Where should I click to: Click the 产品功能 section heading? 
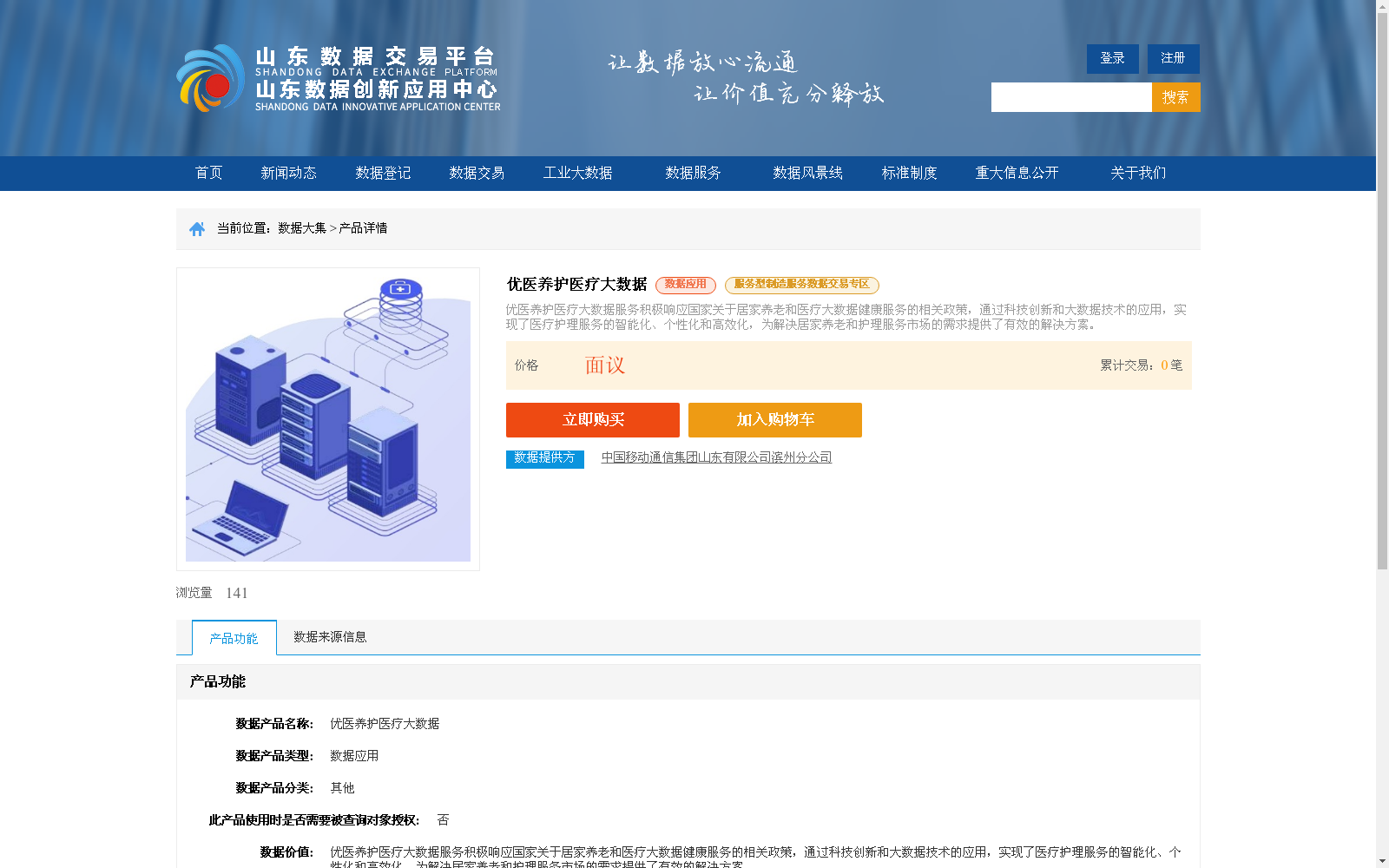tap(218, 682)
